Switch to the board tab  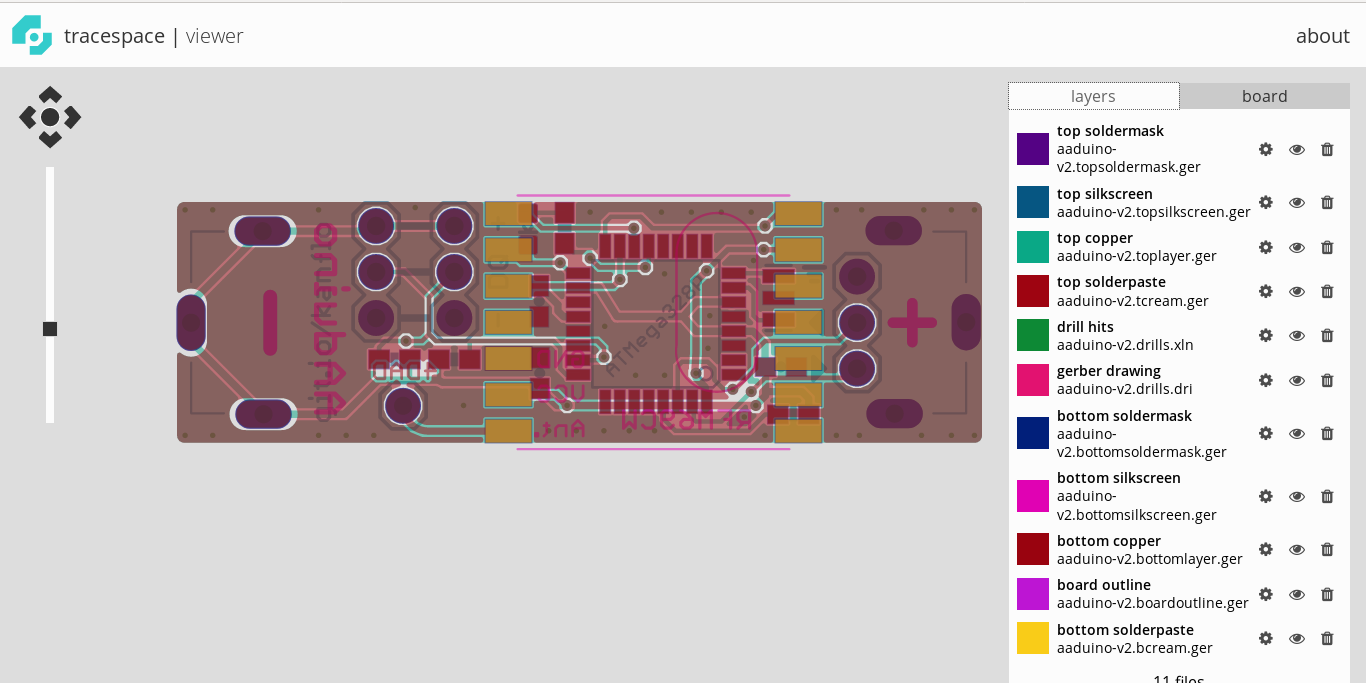click(1265, 96)
